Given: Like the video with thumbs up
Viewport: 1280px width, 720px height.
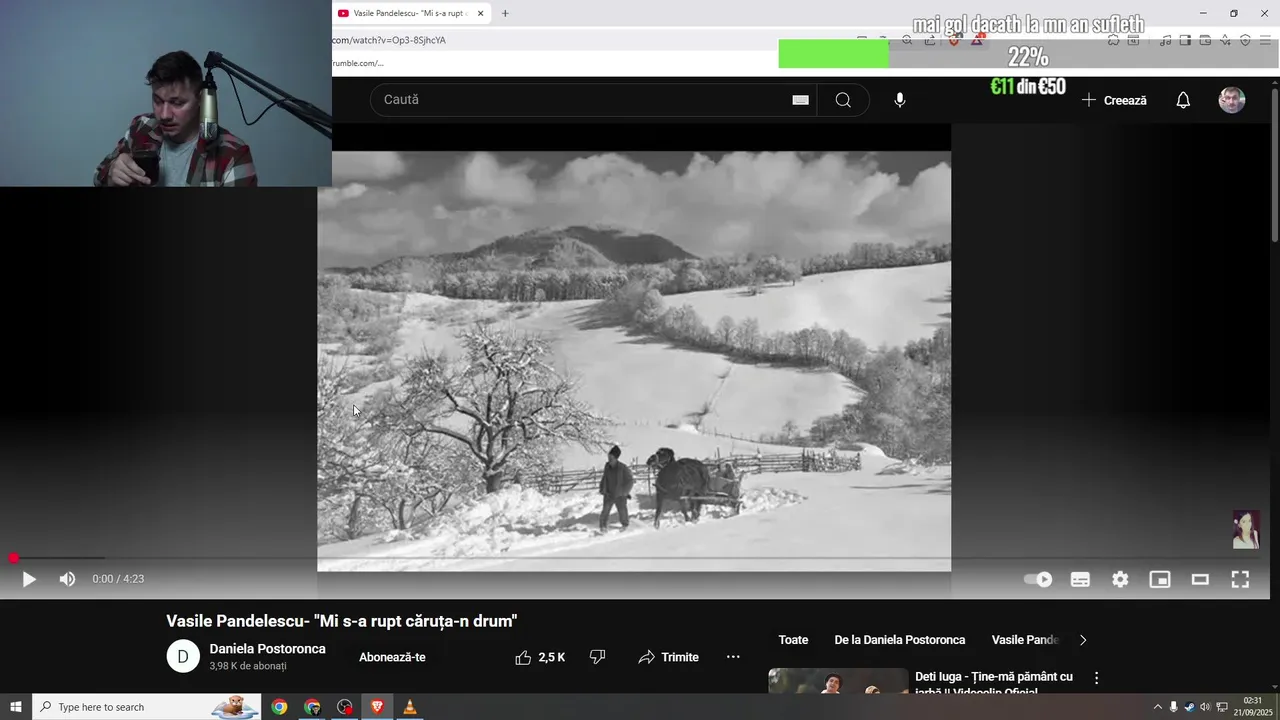Looking at the screenshot, I should [540, 657].
